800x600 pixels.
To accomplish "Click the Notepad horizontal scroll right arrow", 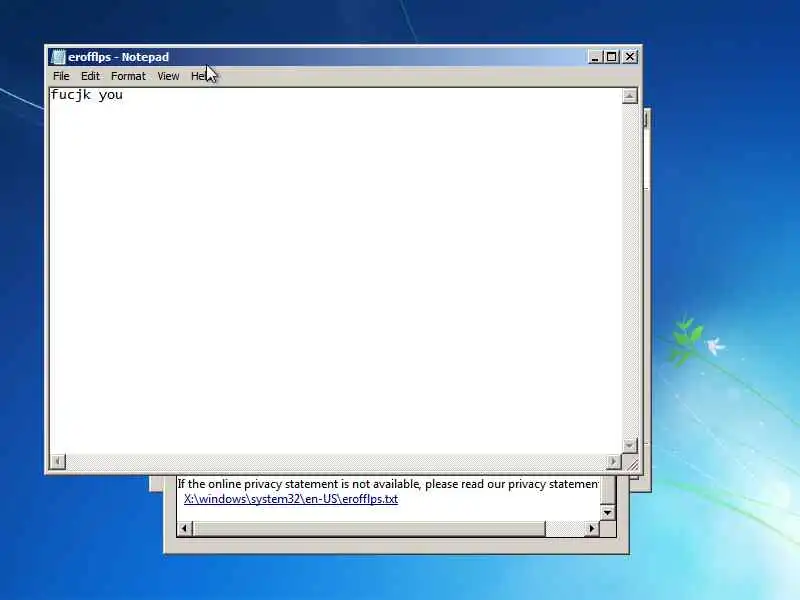I will point(613,461).
